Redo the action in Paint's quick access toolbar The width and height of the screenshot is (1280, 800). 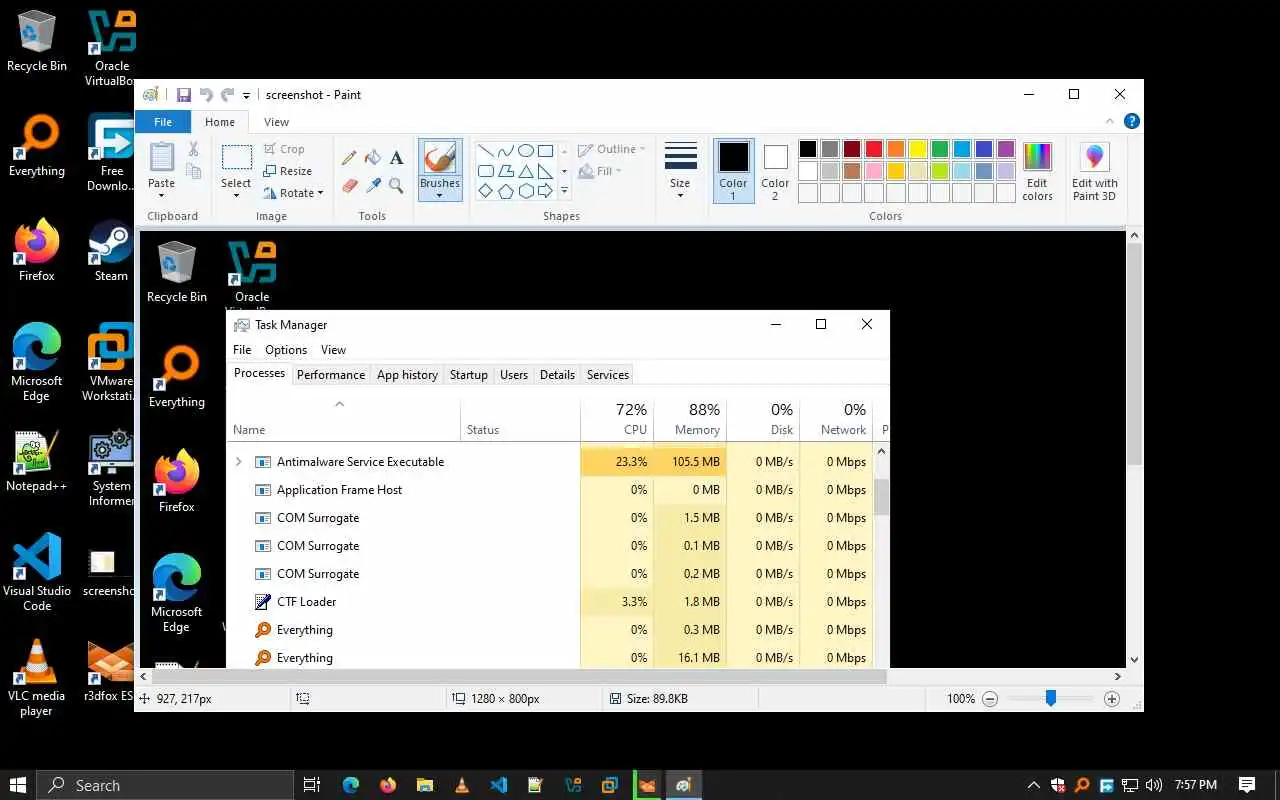pyautogui.click(x=228, y=95)
